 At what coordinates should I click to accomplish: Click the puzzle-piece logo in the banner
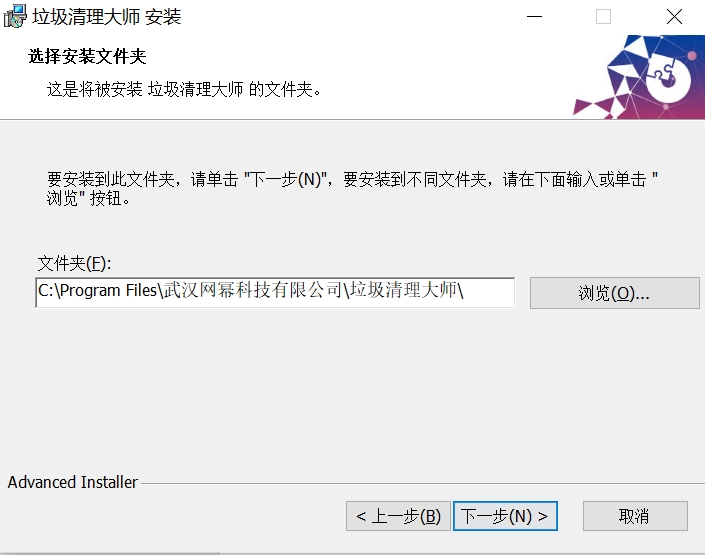tap(668, 76)
